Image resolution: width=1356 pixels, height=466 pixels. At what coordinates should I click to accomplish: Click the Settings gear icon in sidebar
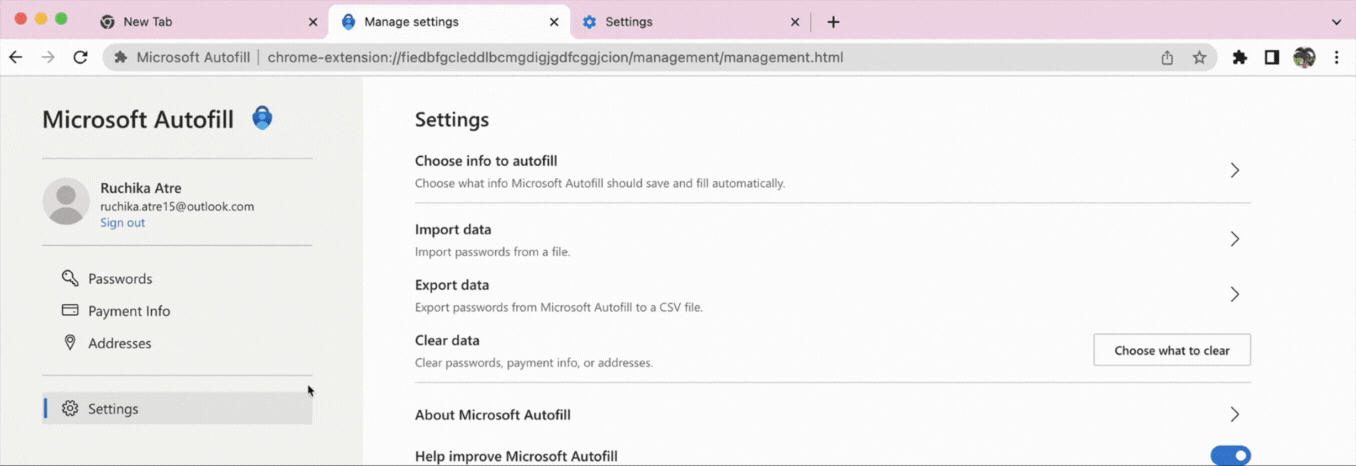point(70,409)
